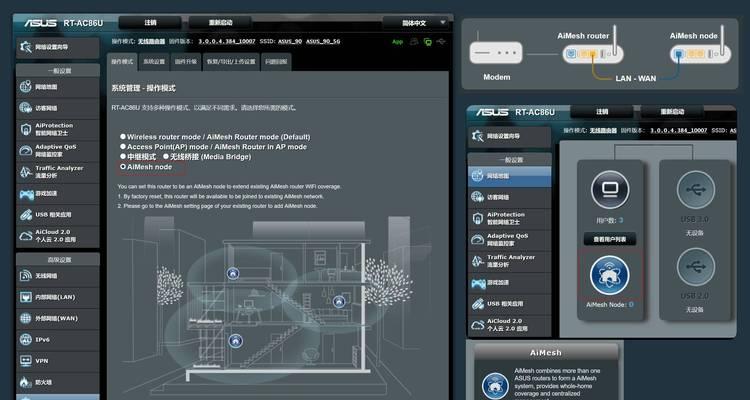The height and width of the screenshot is (400, 750).
Task: Open Adaptive QoS in Network Map window sidebar
Action: click(x=509, y=240)
